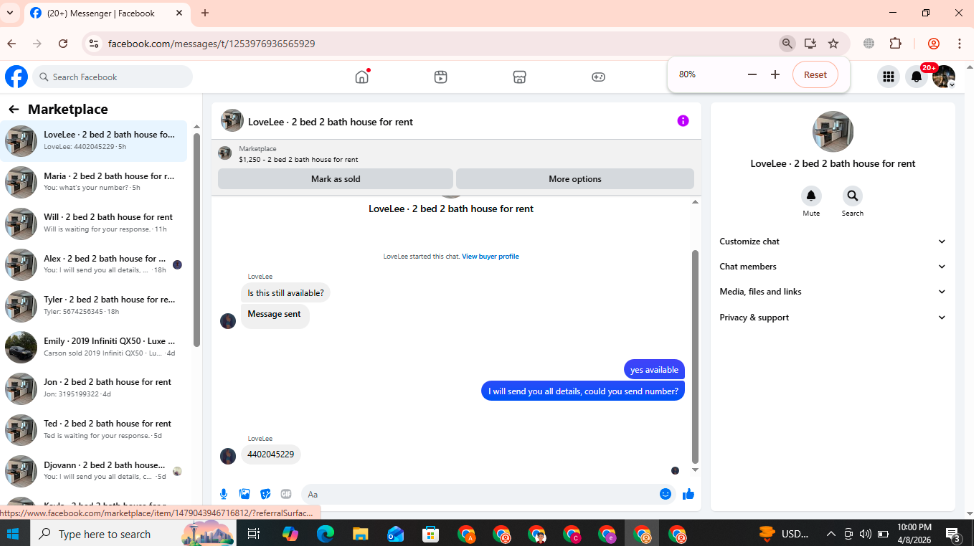
Task: Open Microsoft Edge from taskbar
Action: pos(325,534)
